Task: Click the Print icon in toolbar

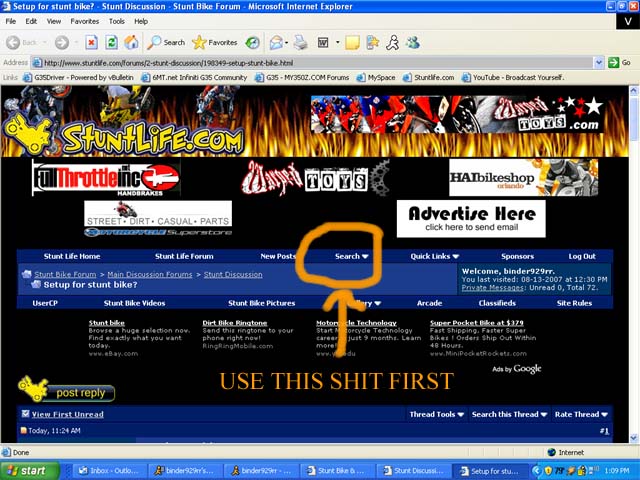Action: click(x=300, y=42)
